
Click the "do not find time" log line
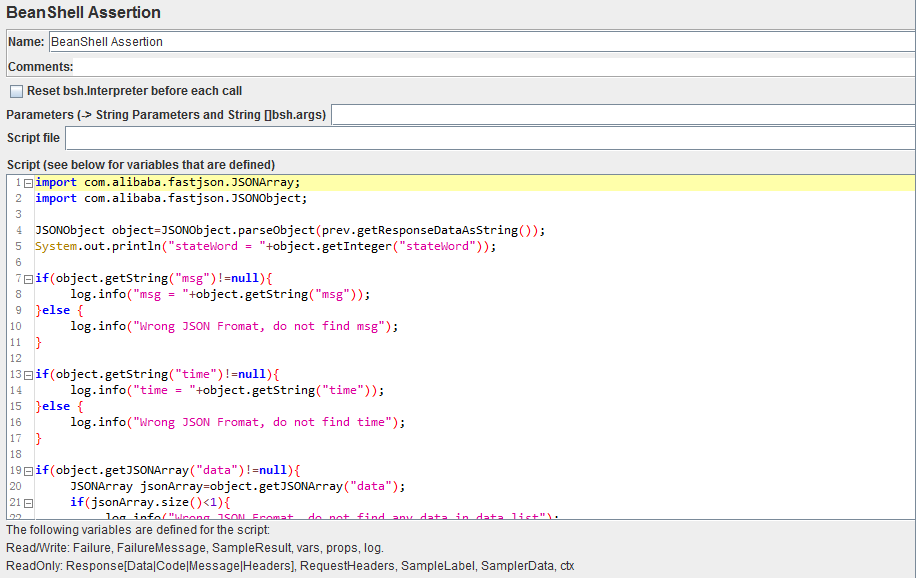238,422
